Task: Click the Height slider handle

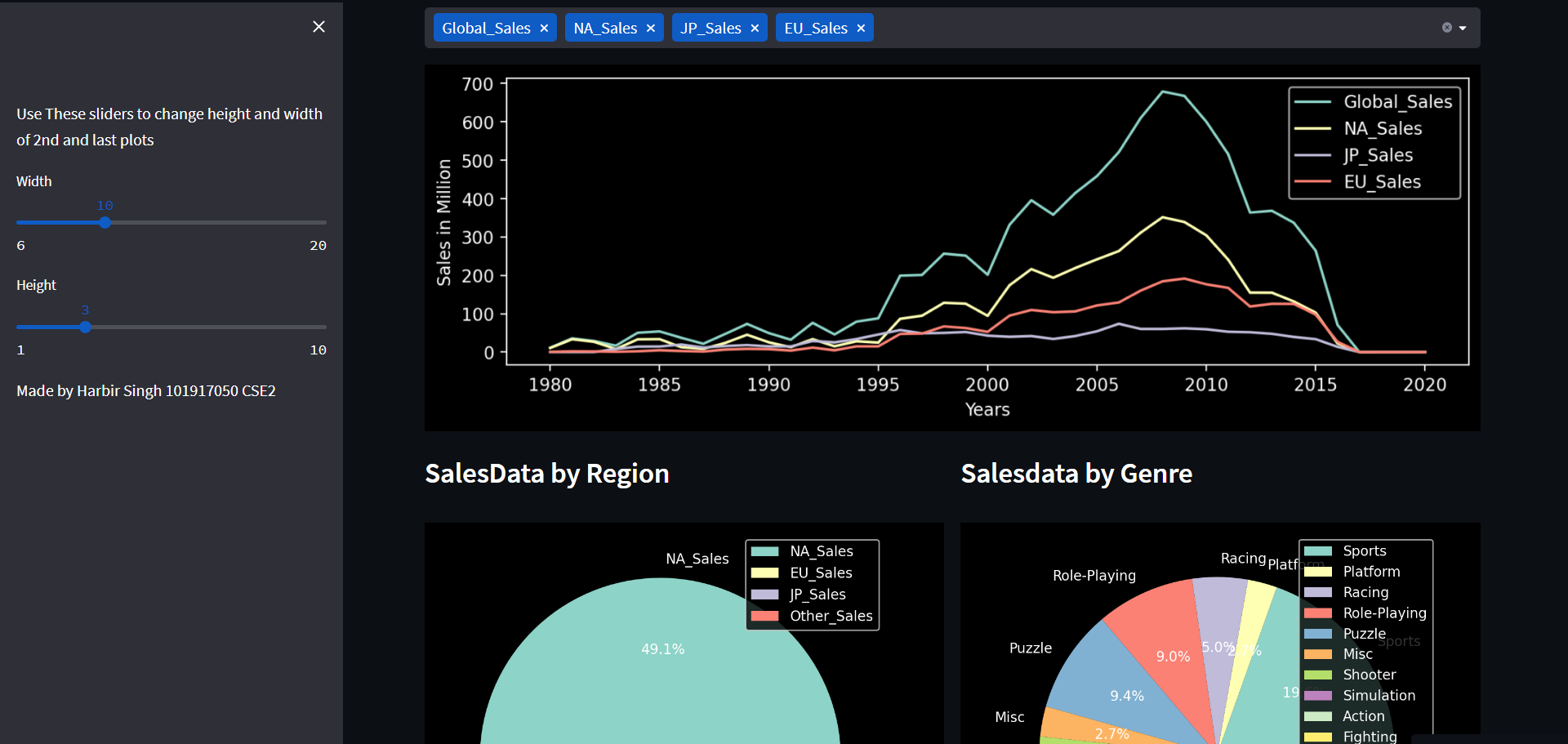Action: click(85, 327)
